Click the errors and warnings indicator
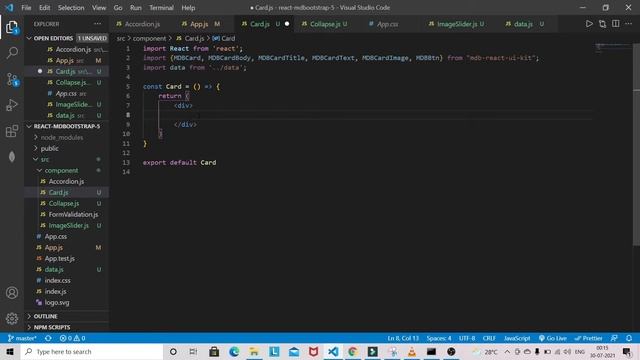Viewport: 640px width, 360px height. (72, 338)
